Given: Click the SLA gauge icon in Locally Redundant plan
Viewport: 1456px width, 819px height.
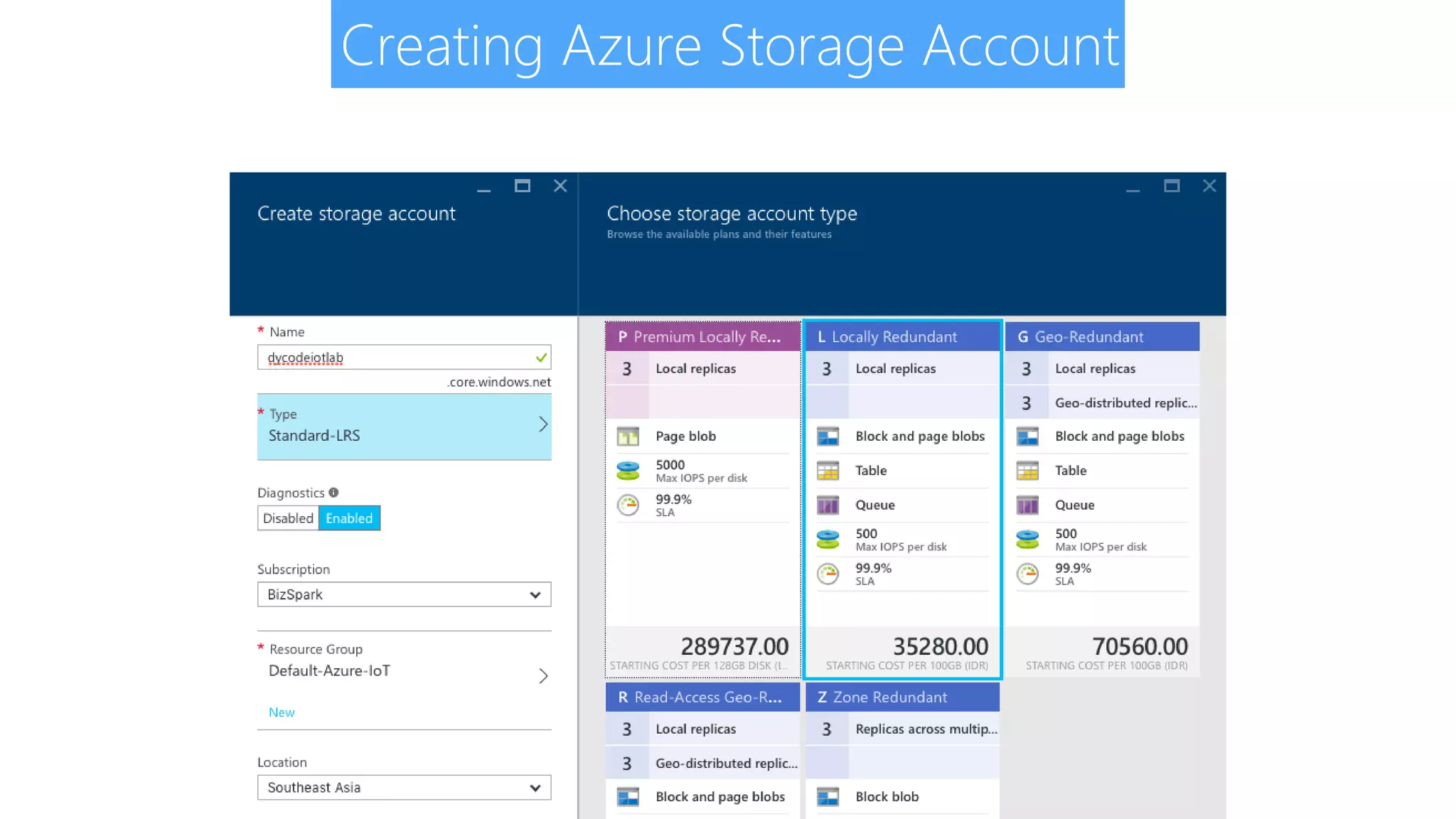Looking at the screenshot, I should click(x=828, y=574).
